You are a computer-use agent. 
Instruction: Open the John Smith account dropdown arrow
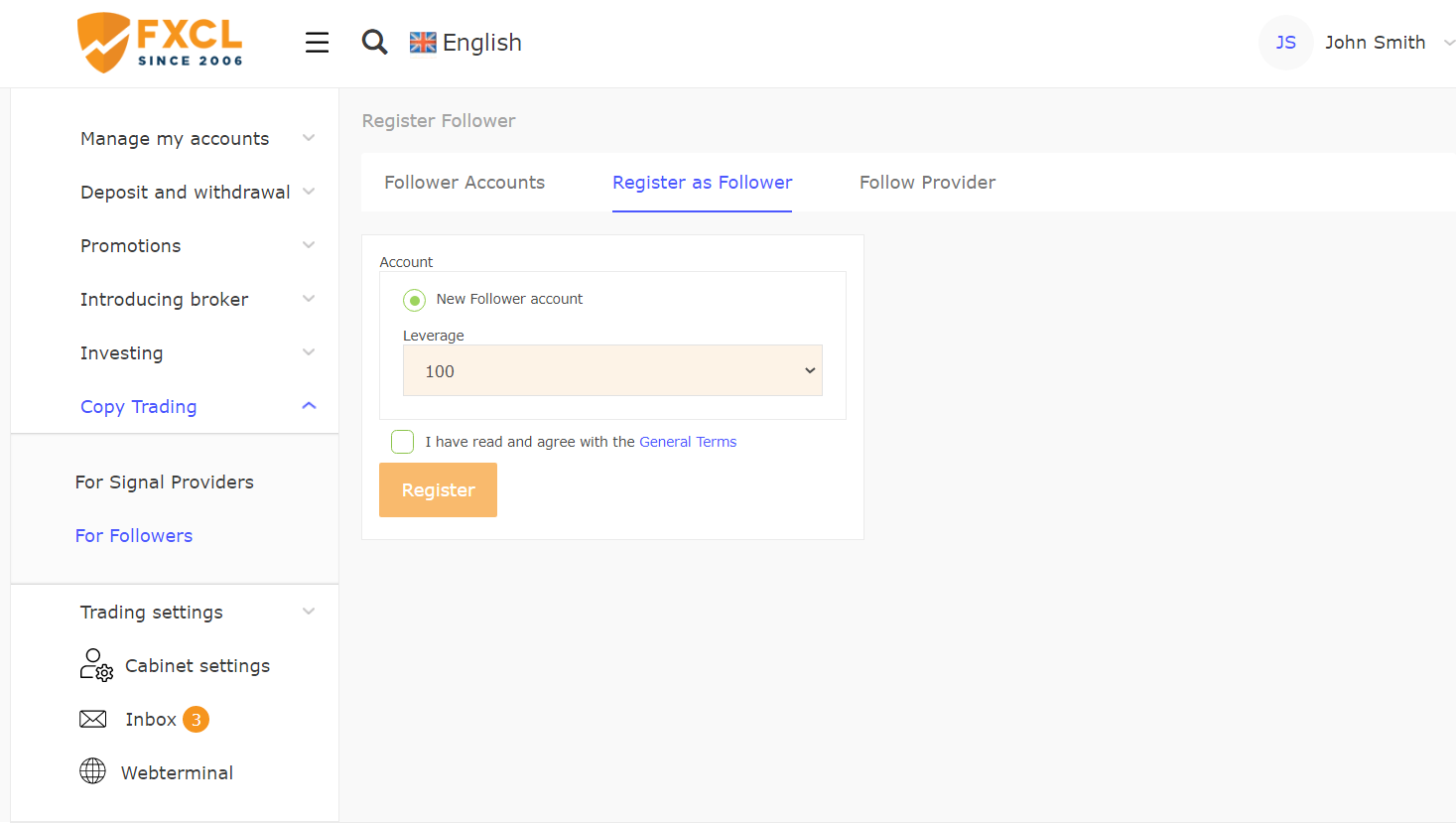(1448, 43)
